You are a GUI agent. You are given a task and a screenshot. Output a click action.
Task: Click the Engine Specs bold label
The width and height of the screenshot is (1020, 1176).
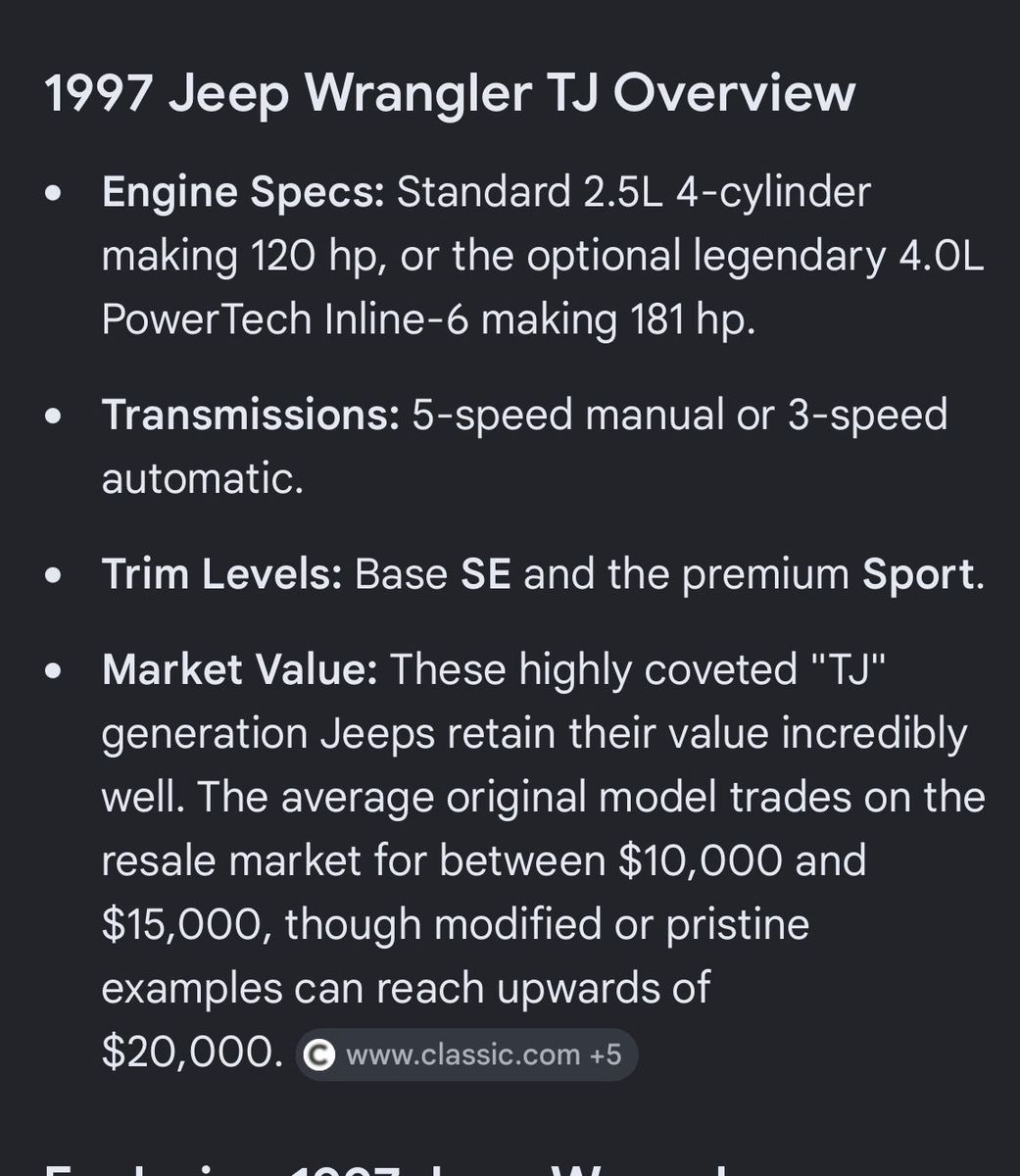tap(243, 192)
